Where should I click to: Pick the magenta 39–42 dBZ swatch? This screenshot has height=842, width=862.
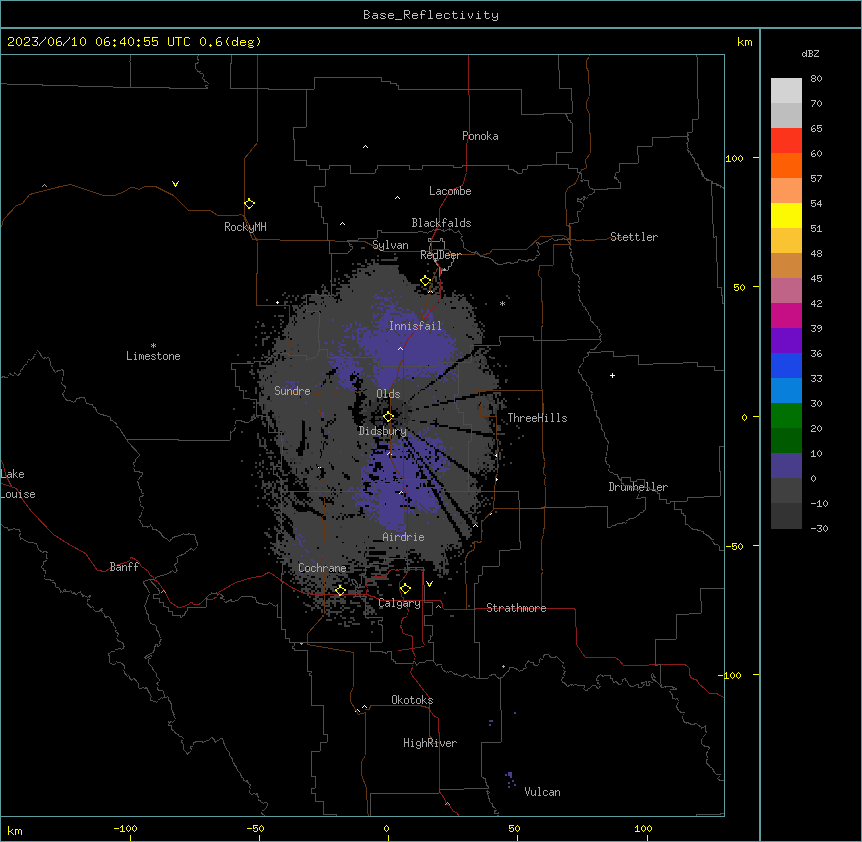coord(786,315)
